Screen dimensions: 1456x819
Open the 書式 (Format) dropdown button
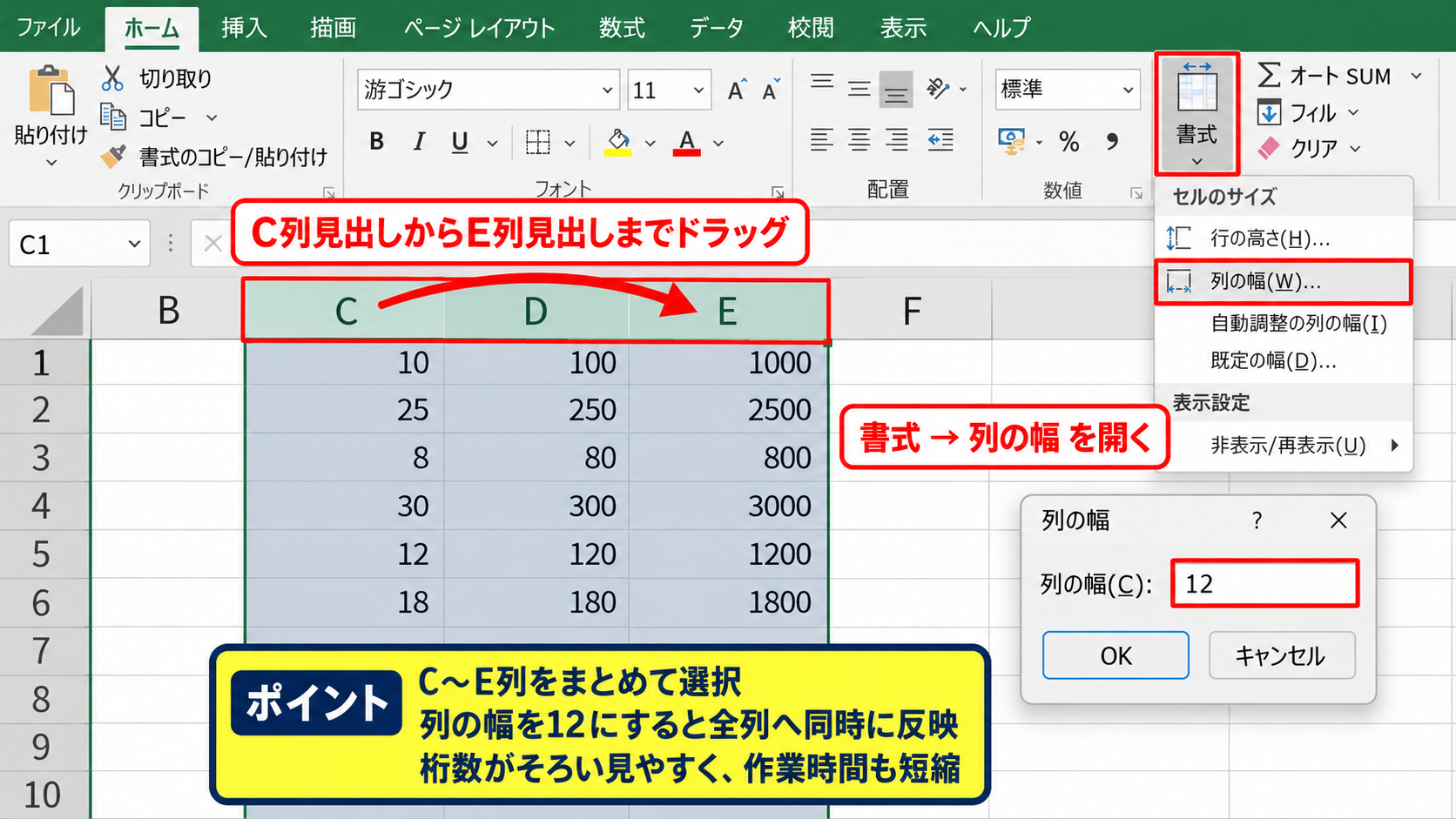pyautogui.click(x=1196, y=113)
